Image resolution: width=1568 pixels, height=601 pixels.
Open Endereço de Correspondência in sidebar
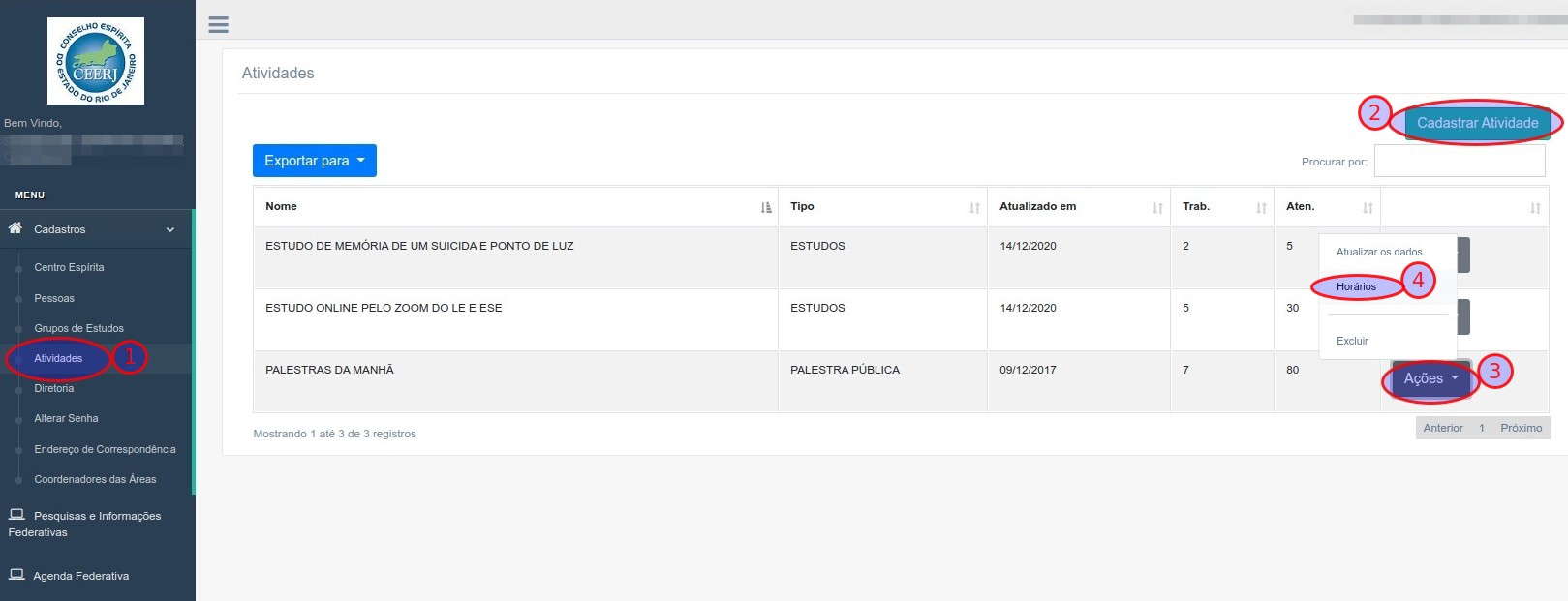(105, 449)
